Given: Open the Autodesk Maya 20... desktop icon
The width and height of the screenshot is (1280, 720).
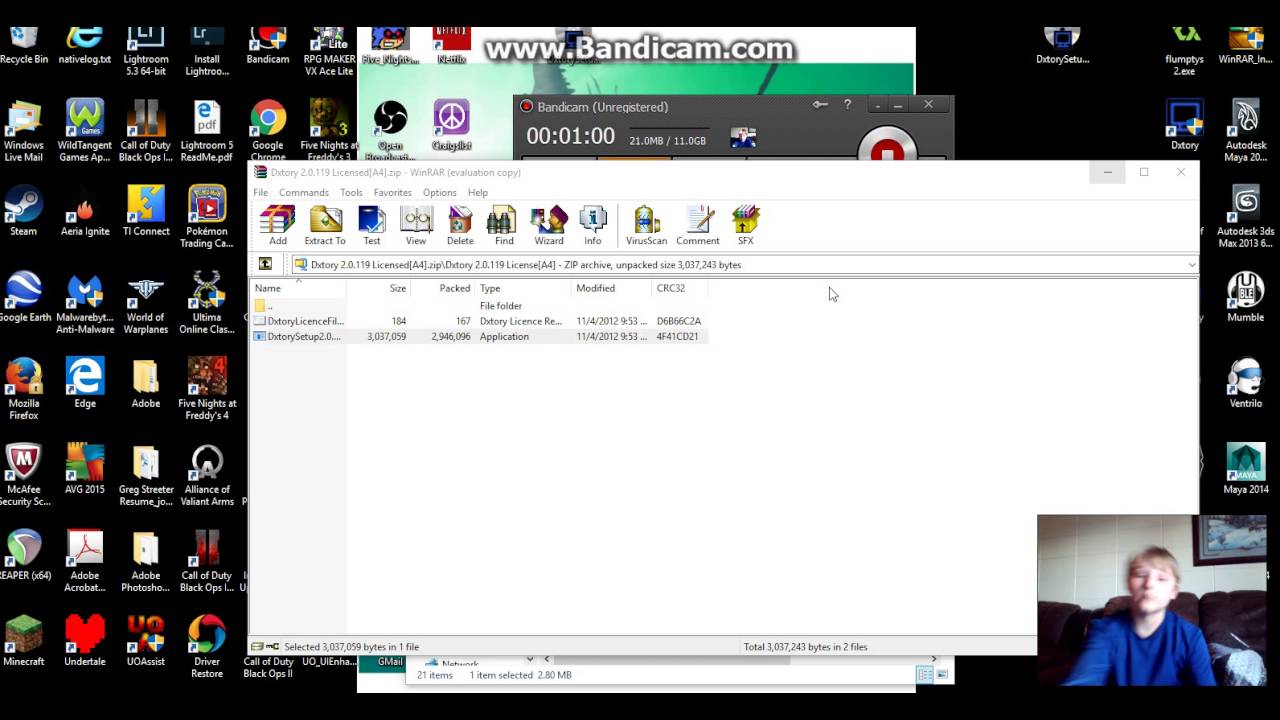Looking at the screenshot, I should coord(1246,132).
